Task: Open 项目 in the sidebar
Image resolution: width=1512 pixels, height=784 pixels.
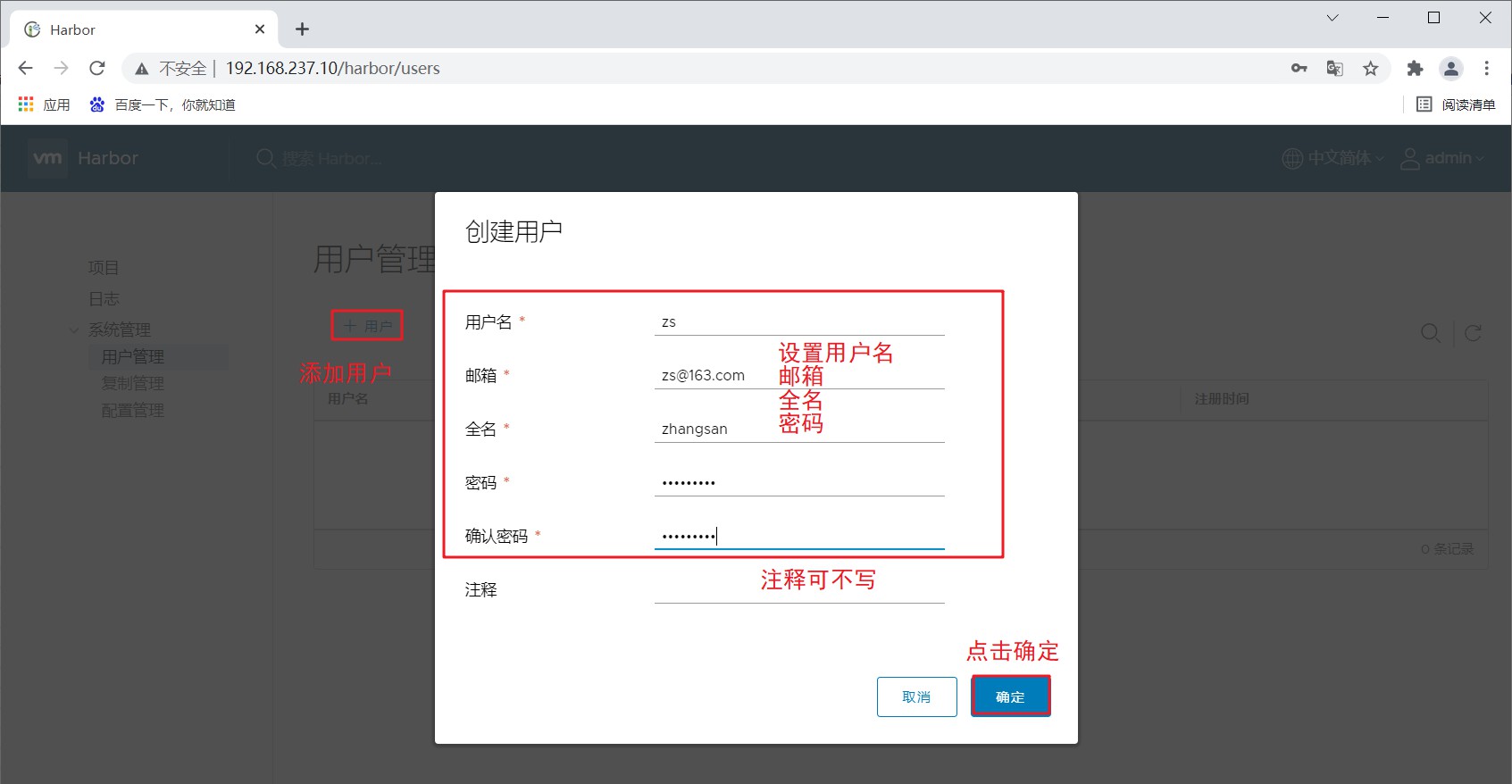Action: click(x=104, y=267)
